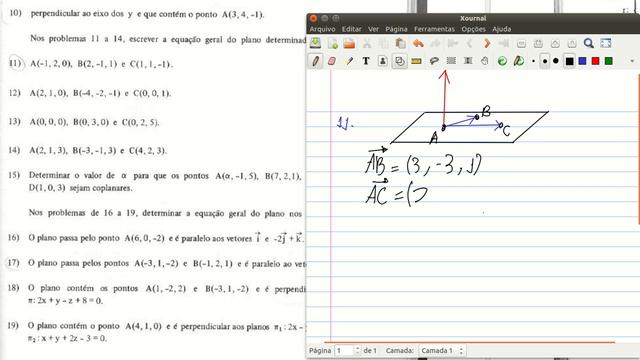
Task: Choose blue pen color
Action: pos(582,61)
